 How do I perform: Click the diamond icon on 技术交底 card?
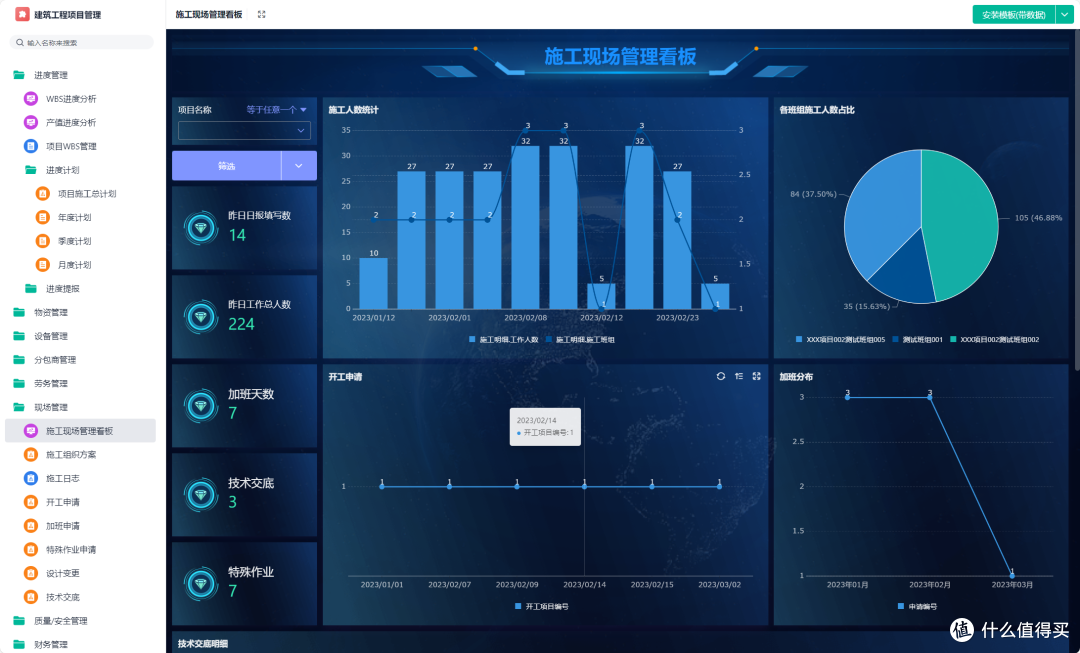[201, 495]
